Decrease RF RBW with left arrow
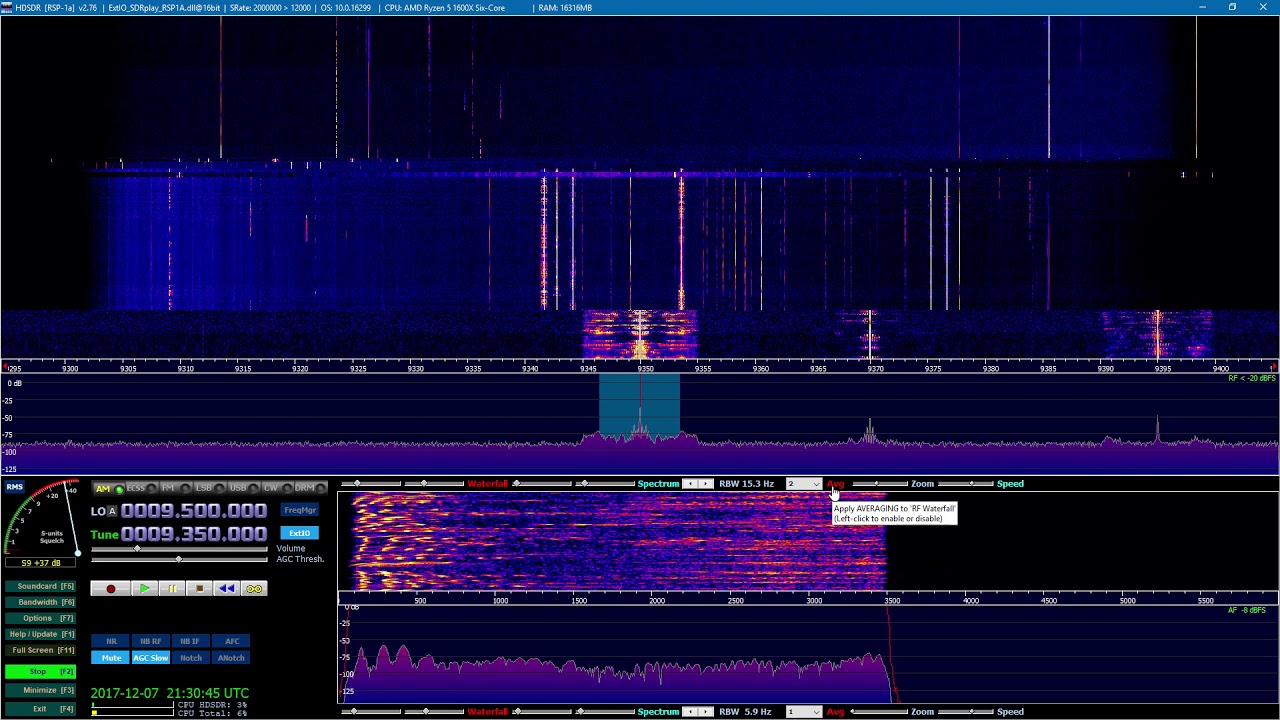Screen dimensions: 1280x720 click(689, 484)
